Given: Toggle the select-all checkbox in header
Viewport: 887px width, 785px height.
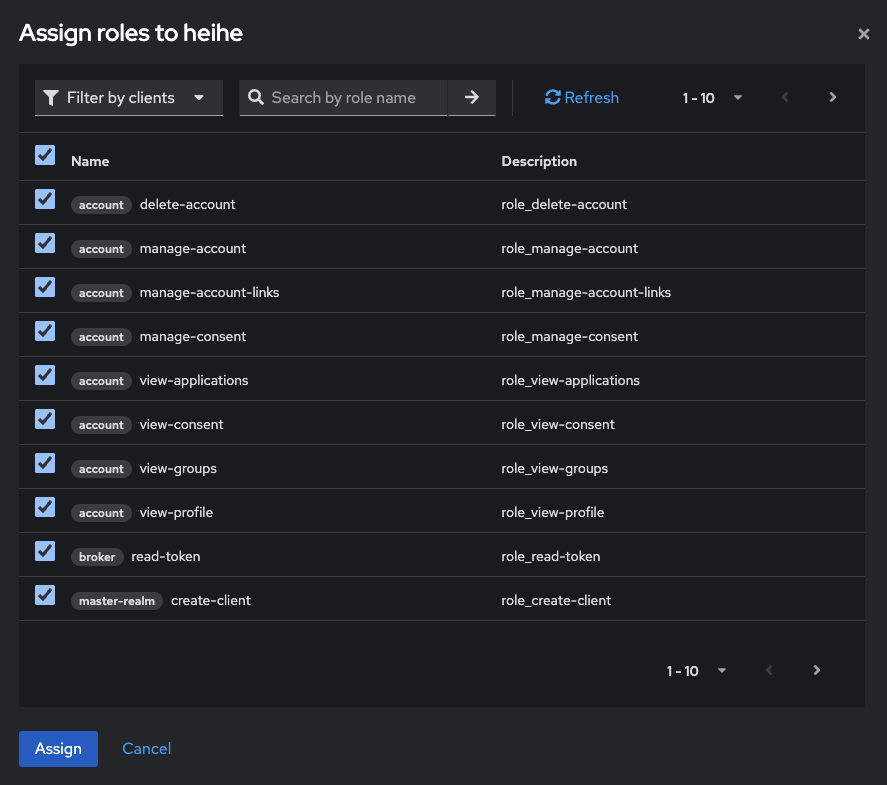Looking at the screenshot, I should click(45, 155).
